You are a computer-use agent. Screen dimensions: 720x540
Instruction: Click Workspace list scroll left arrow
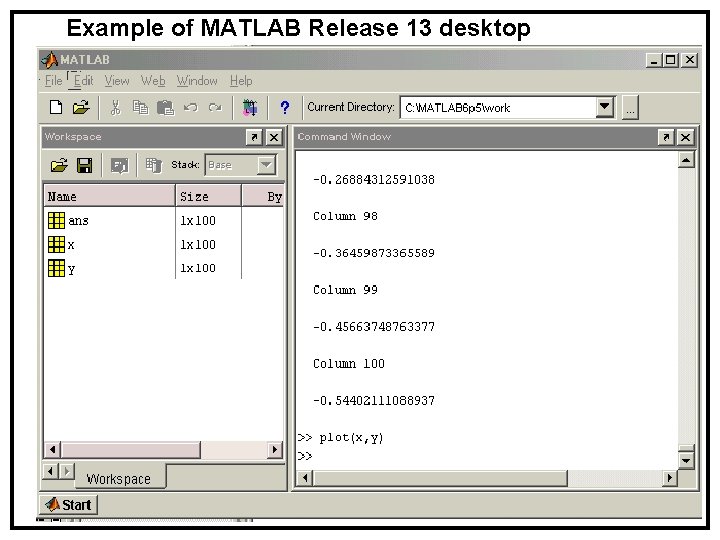[52, 450]
